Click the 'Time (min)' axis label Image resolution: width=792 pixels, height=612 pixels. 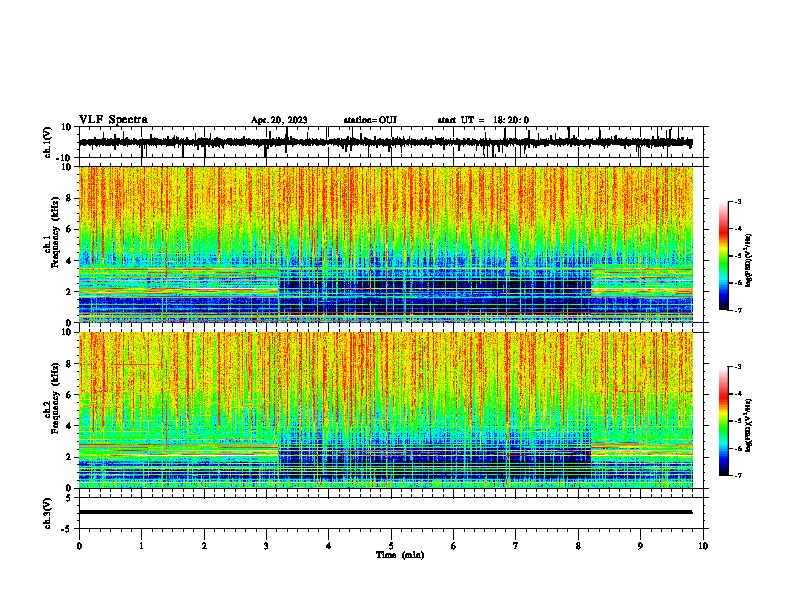coord(400,555)
